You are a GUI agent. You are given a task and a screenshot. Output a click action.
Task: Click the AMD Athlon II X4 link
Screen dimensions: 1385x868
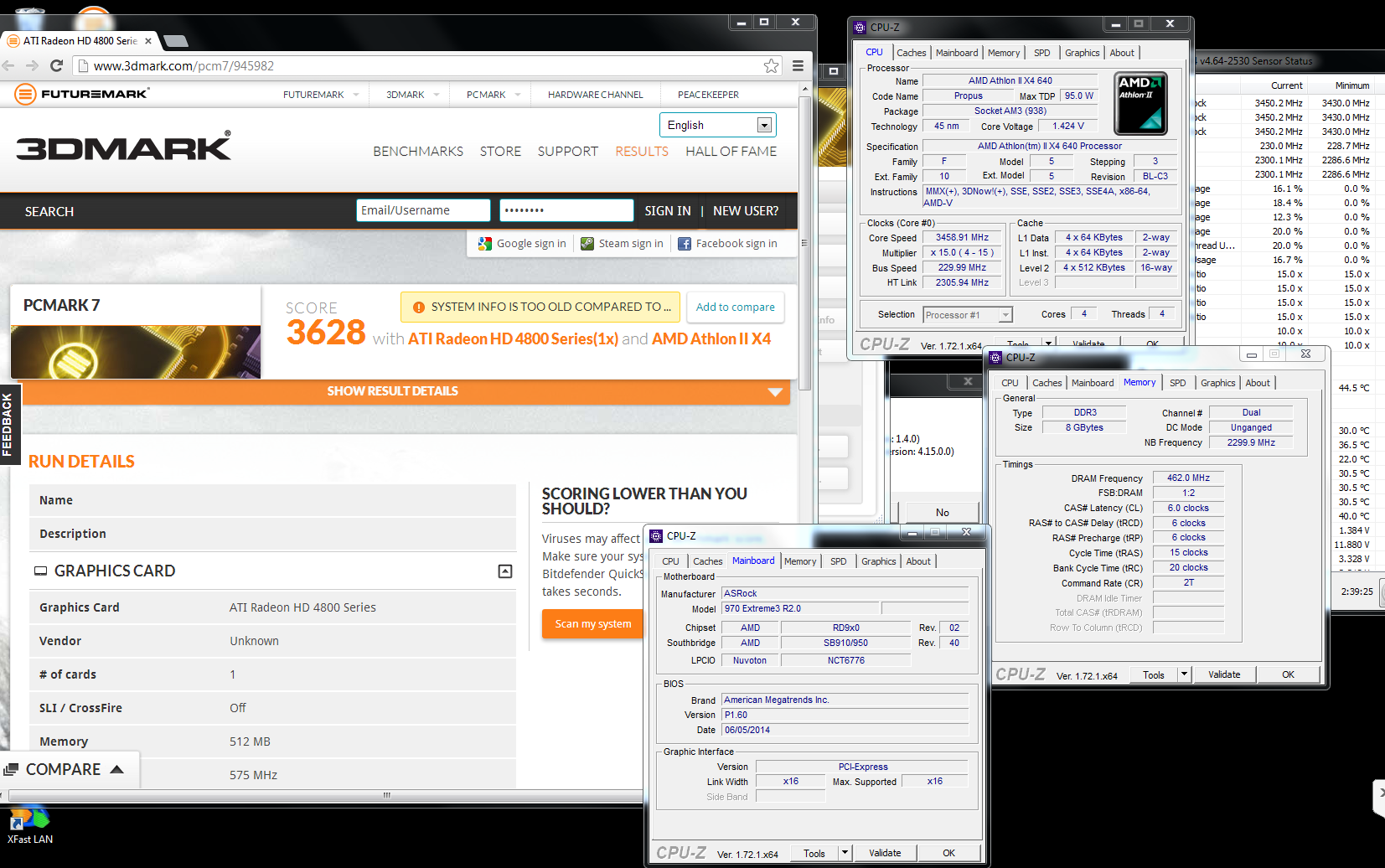(711, 339)
